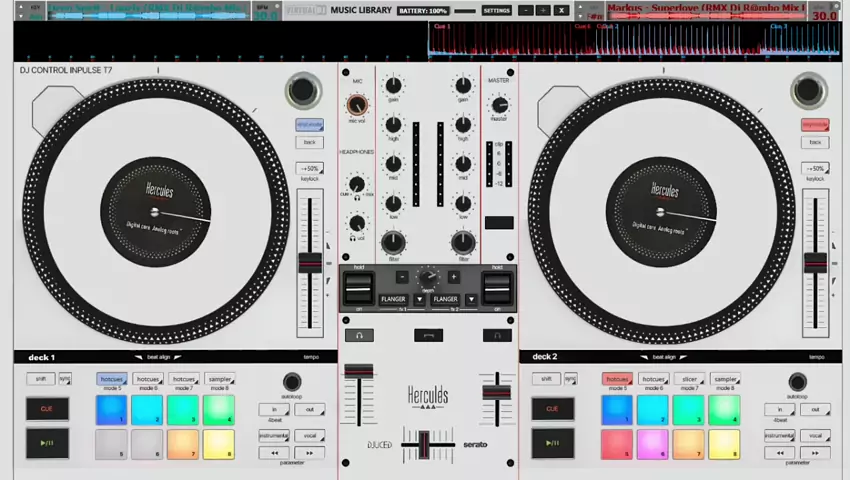Trigger hot cue pad 1 on deck 1

click(x=111, y=409)
